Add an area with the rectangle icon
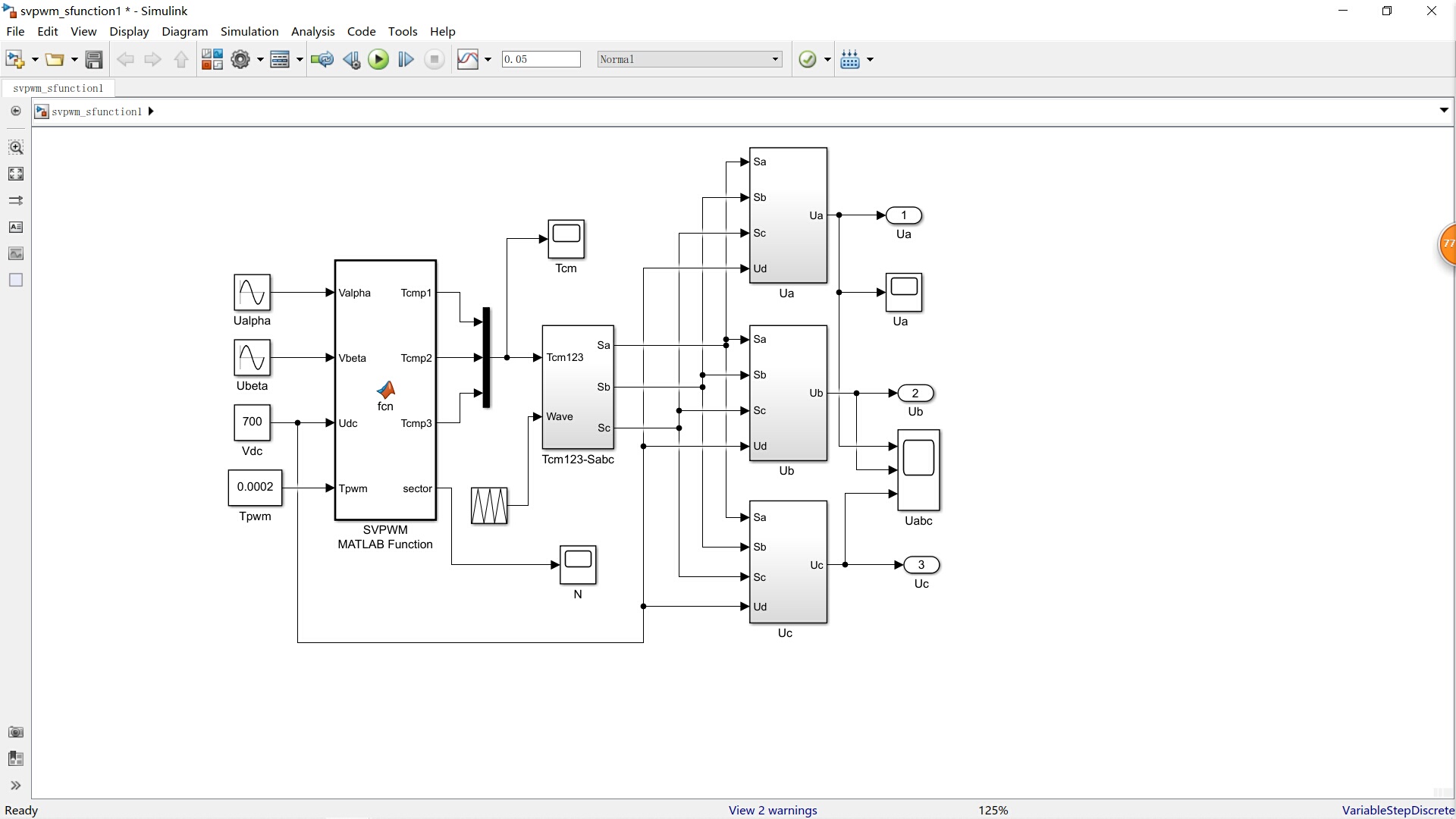Image resolution: width=1456 pixels, height=819 pixels. [x=16, y=280]
